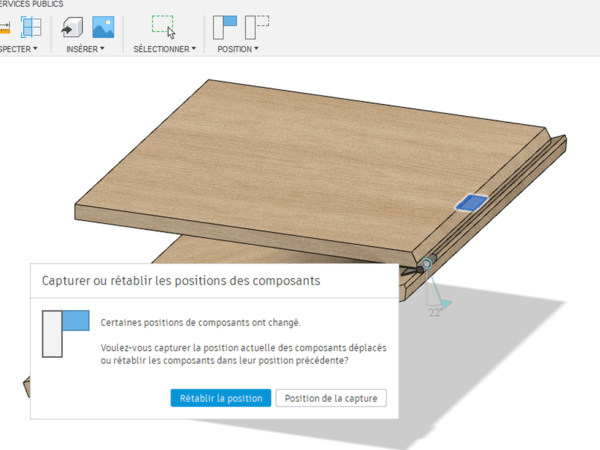Image resolution: width=600 pixels, height=450 pixels.
Task: Expand the SÉLECTIONNER dropdown
Action: tap(165, 48)
